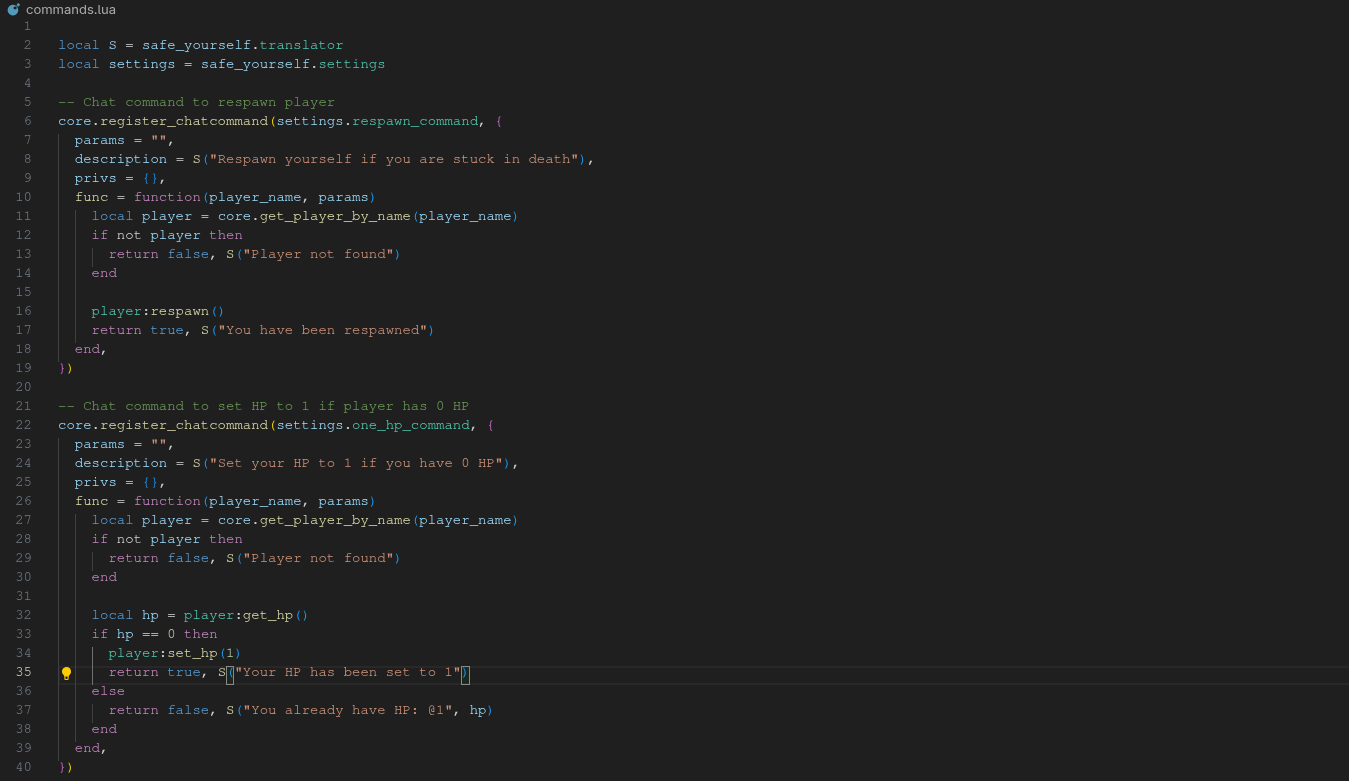
Task: Click the lightbulb code action icon
Action: (66, 673)
